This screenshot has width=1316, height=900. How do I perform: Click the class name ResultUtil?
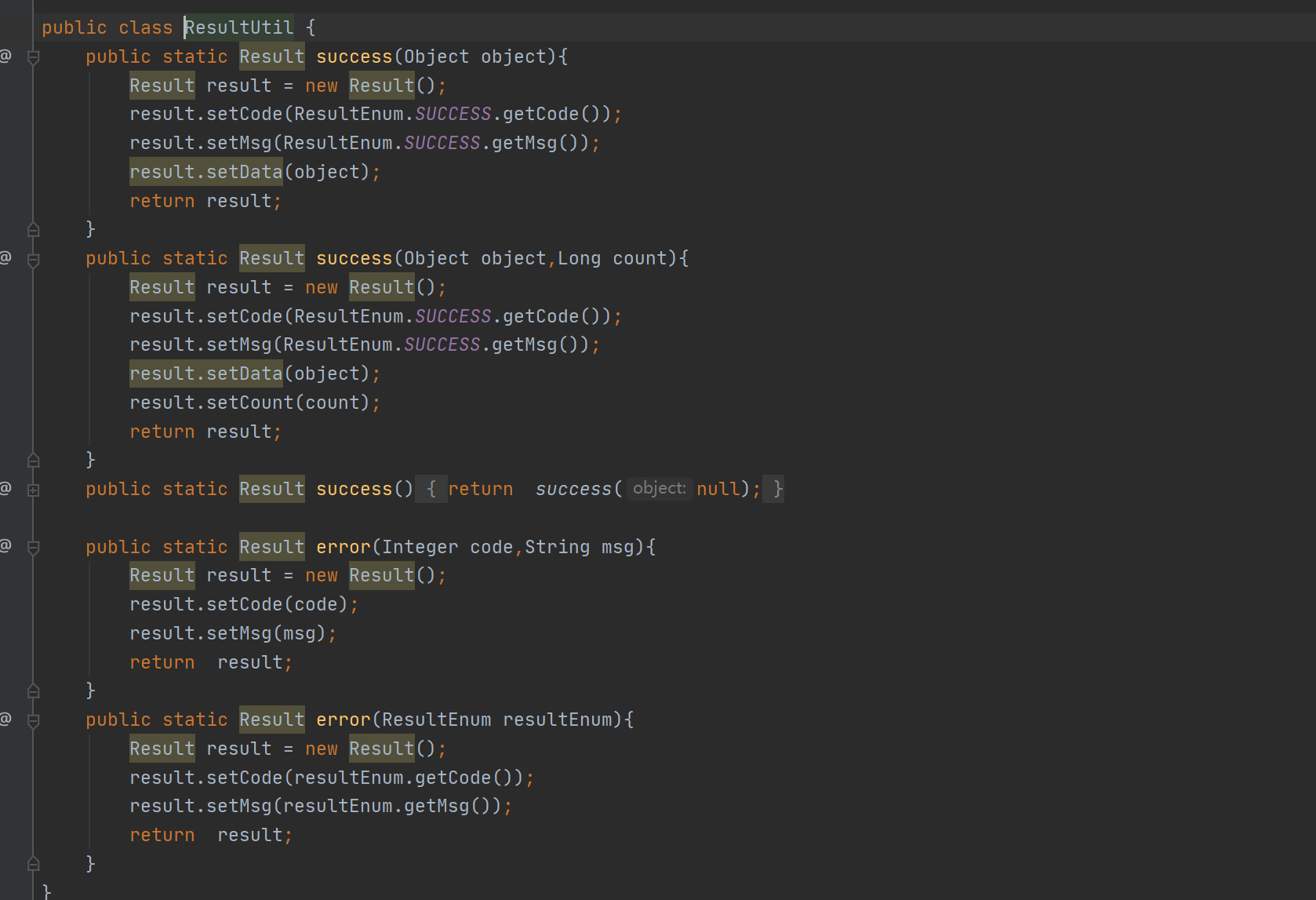(239, 27)
